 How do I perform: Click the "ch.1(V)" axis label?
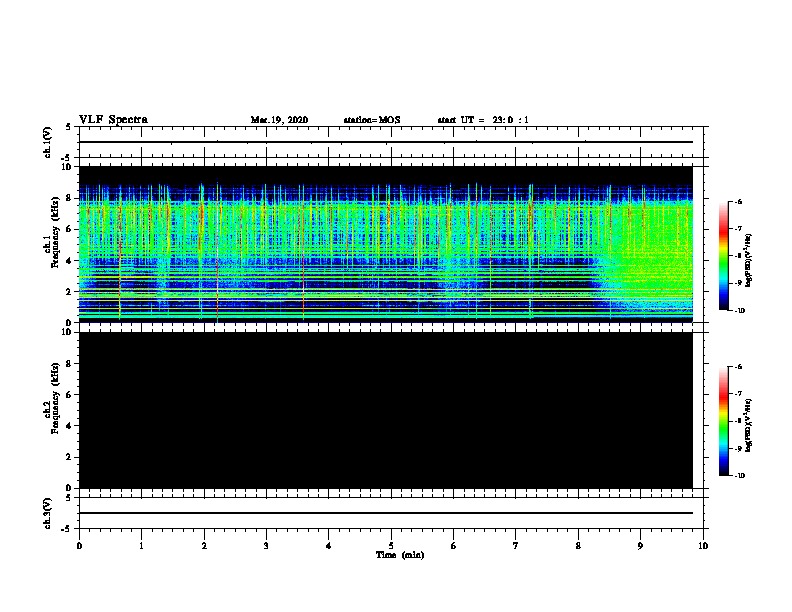pyautogui.click(x=47, y=142)
